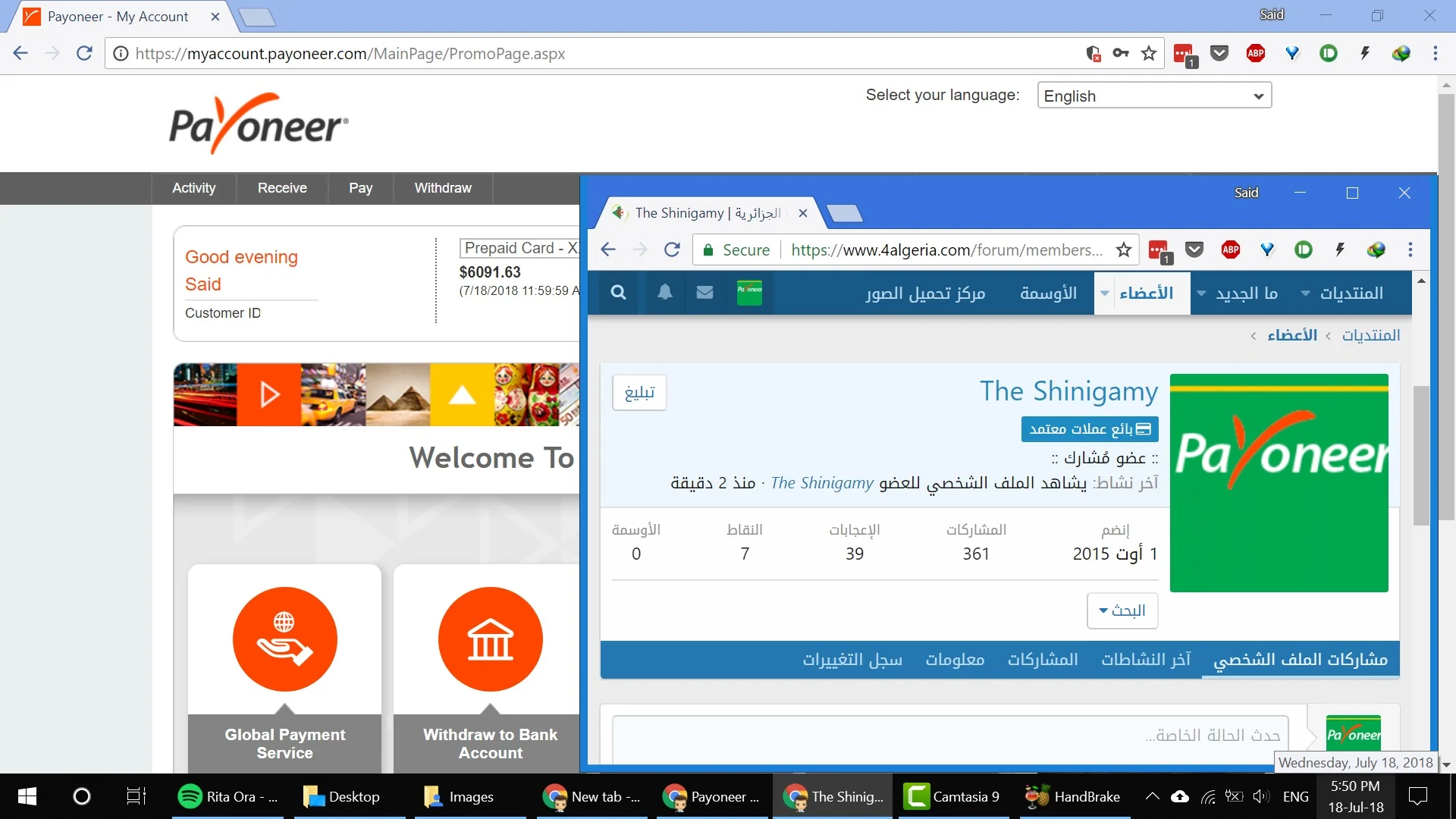Open Chrome menu in the Payoneer window

coord(1435,53)
